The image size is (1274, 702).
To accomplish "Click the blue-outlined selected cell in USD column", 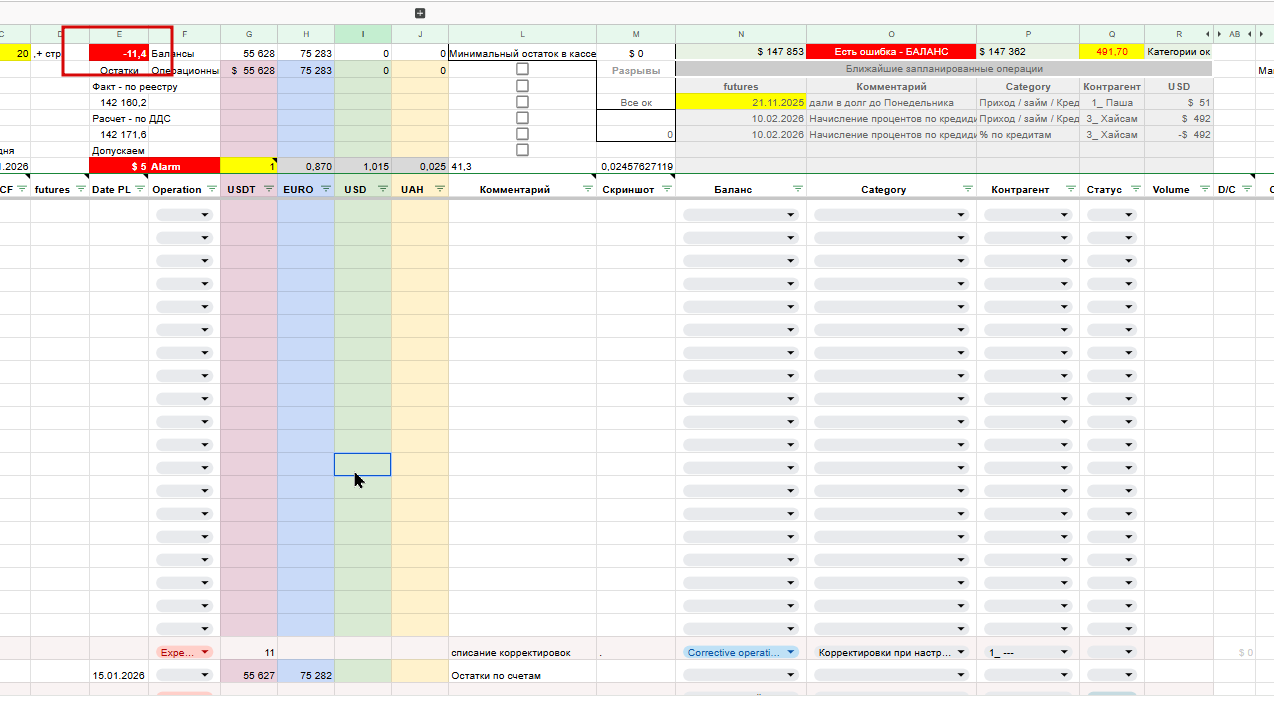I will [x=362, y=464].
